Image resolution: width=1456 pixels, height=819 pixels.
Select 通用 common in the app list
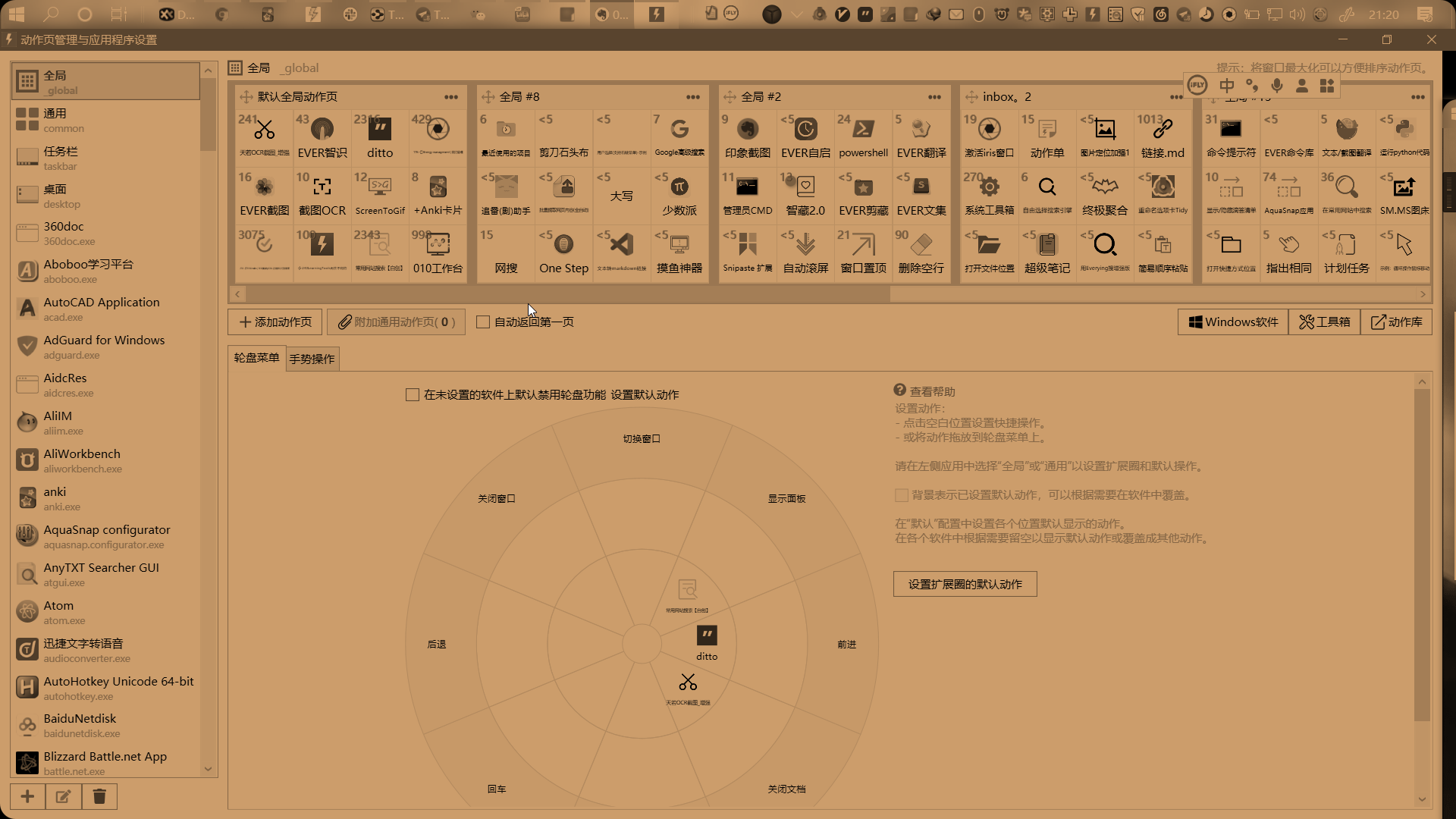coord(105,120)
